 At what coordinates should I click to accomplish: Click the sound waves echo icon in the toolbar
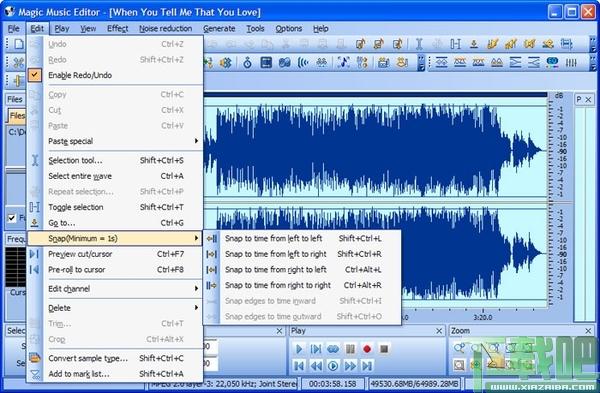click(303, 62)
